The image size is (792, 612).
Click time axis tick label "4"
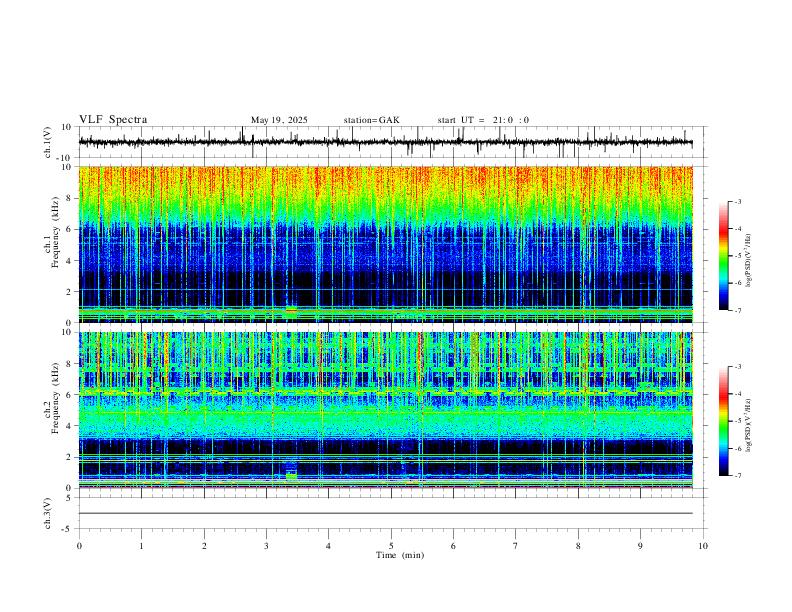click(328, 546)
